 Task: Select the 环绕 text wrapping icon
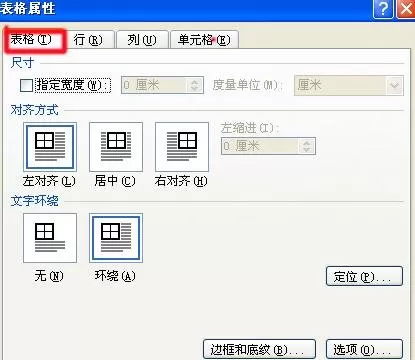(116, 238)
